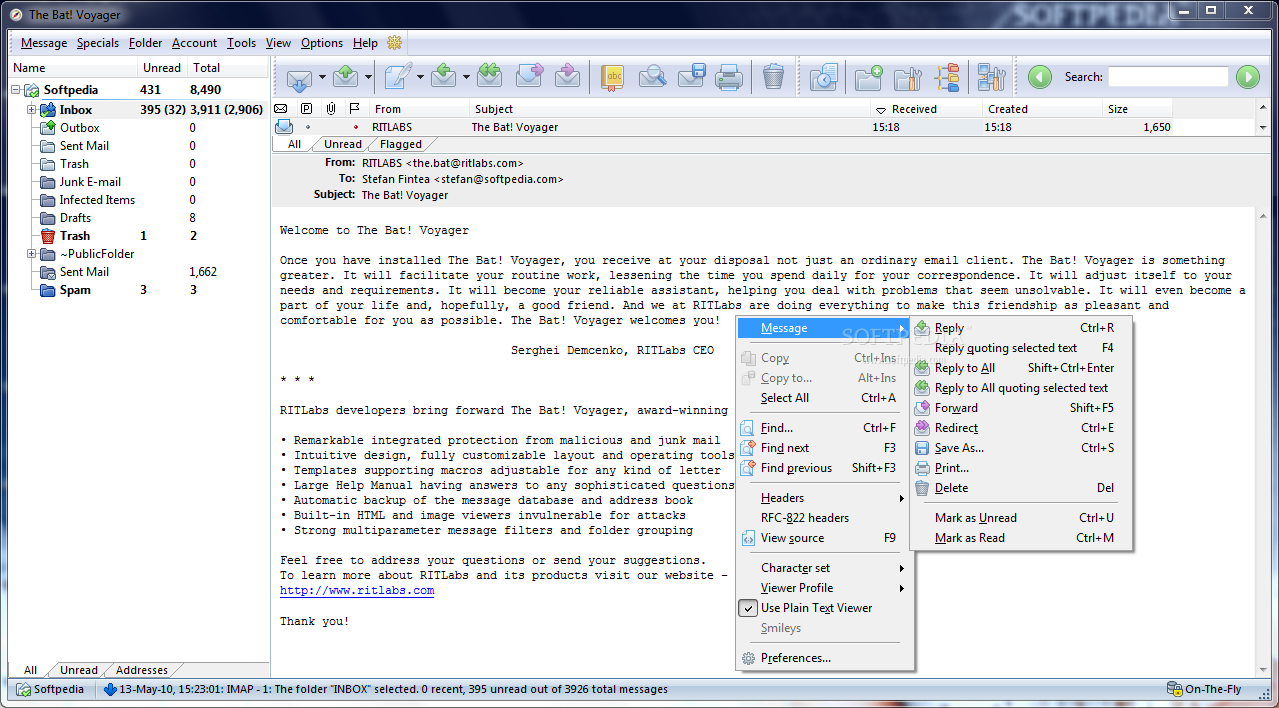Open the scheduler clock icon

pos(823,77)
